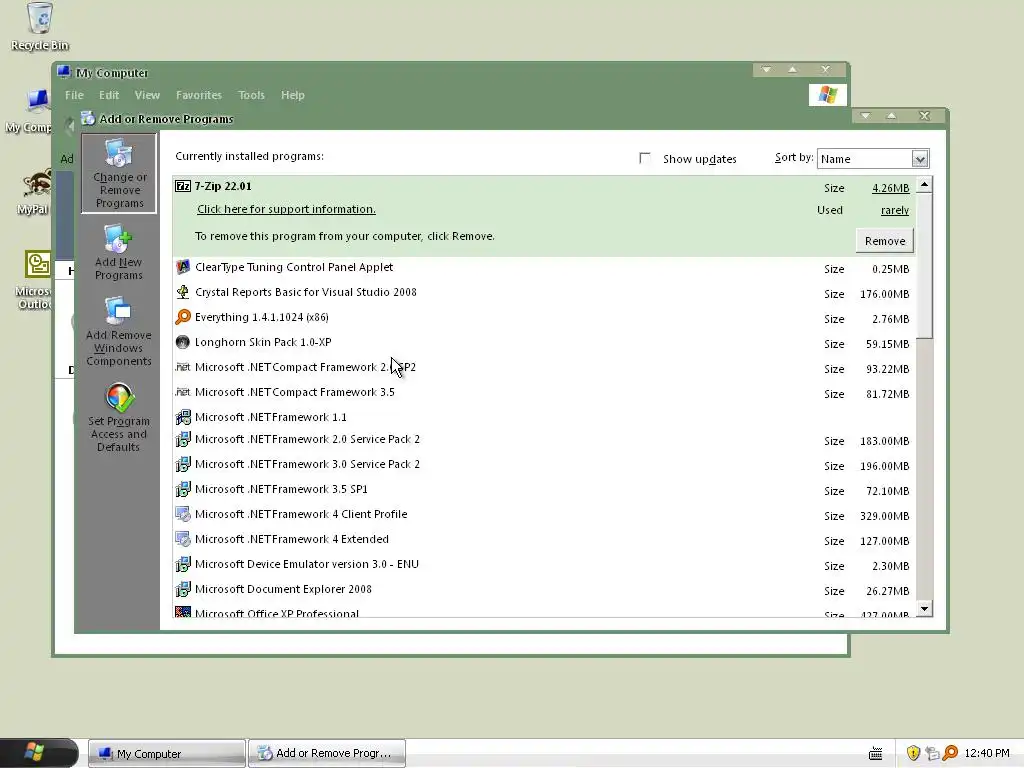Click the program list scroll up arrow
The height and width of the screenshot is (768, 1024).
pos(924,185)
